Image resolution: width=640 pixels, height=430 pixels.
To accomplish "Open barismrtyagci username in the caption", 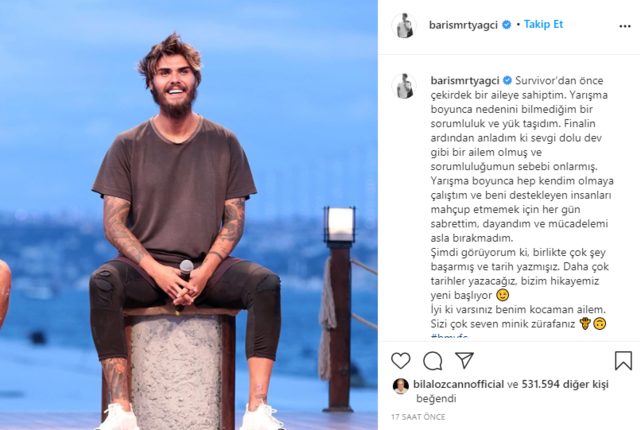I will point(465,81).
